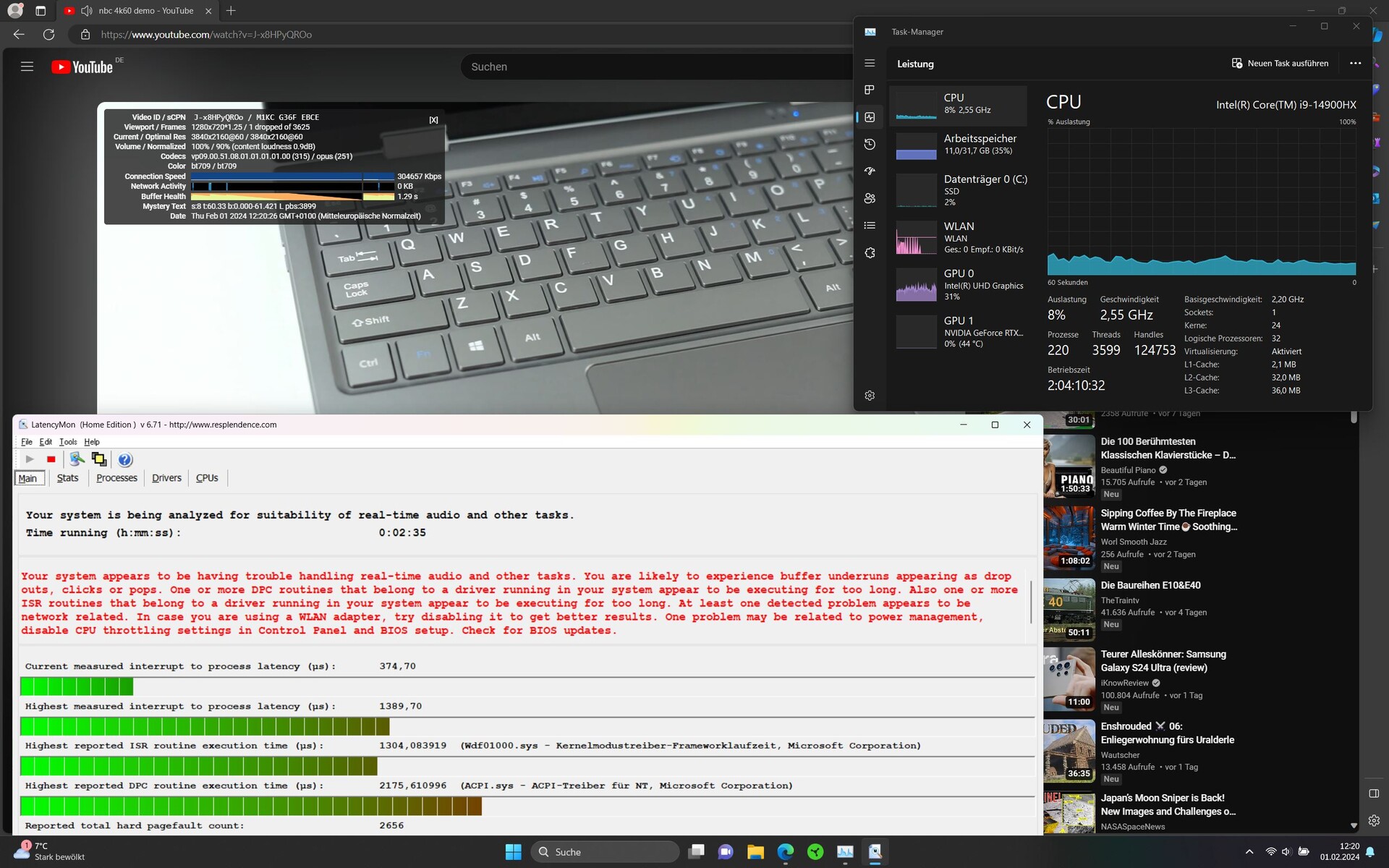Screen dimensions: 1389x868
Task: Select the GPU 0 performance graph entry
Action: click(959, 285)
